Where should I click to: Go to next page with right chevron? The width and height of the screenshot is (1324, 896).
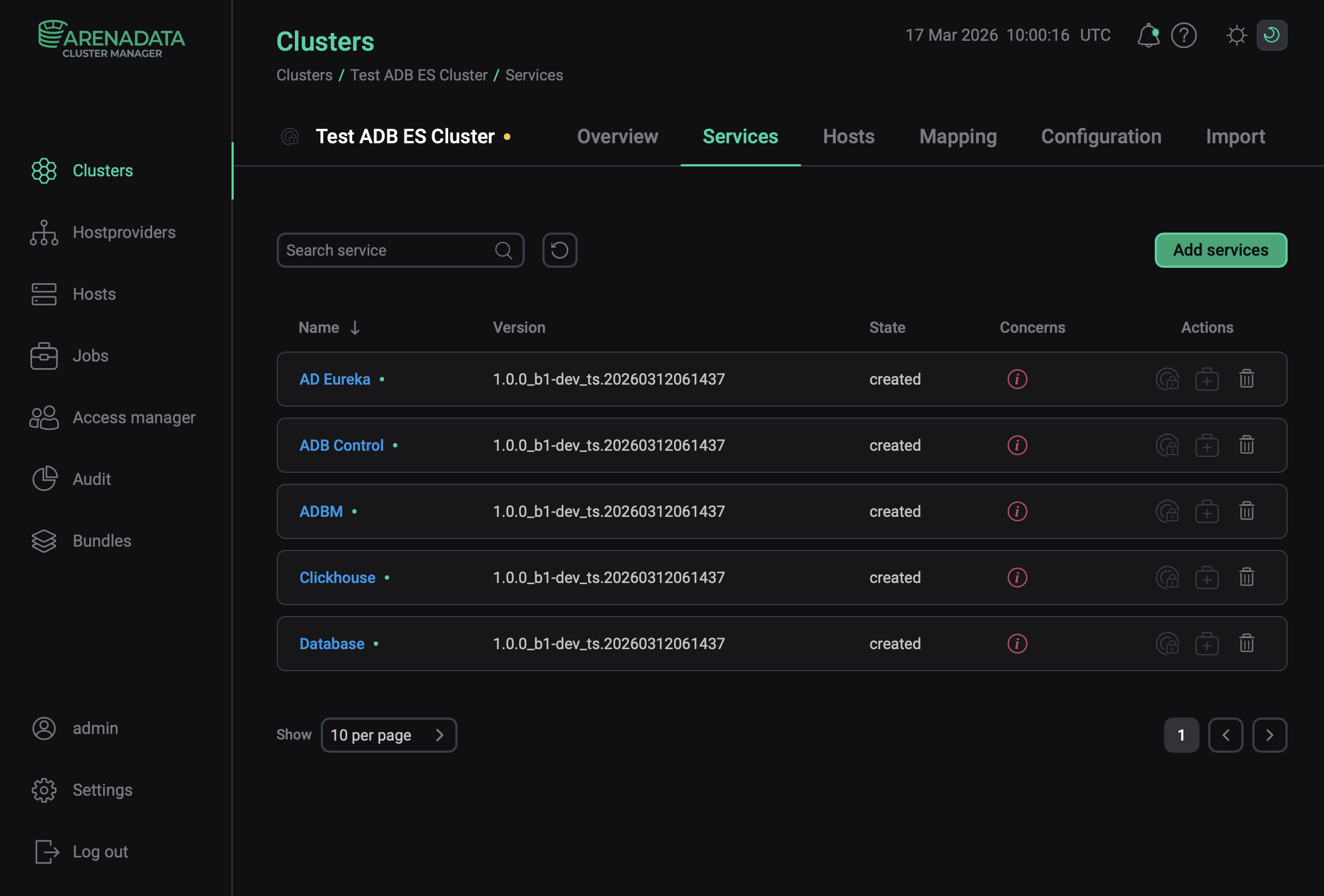click(1269, 735)
